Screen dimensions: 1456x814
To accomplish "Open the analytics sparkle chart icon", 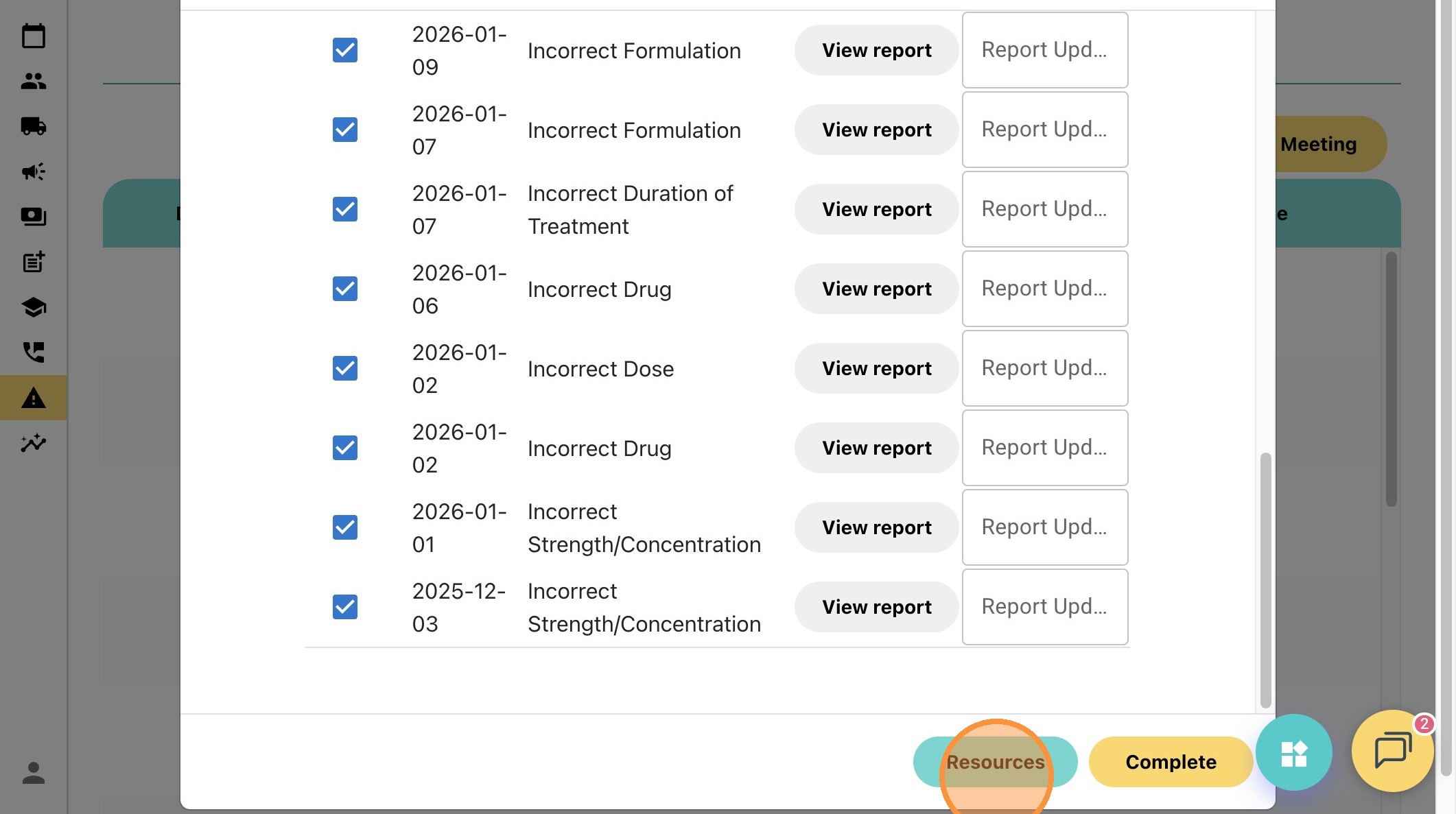I will pyautogui.click(x=33, y=443).
